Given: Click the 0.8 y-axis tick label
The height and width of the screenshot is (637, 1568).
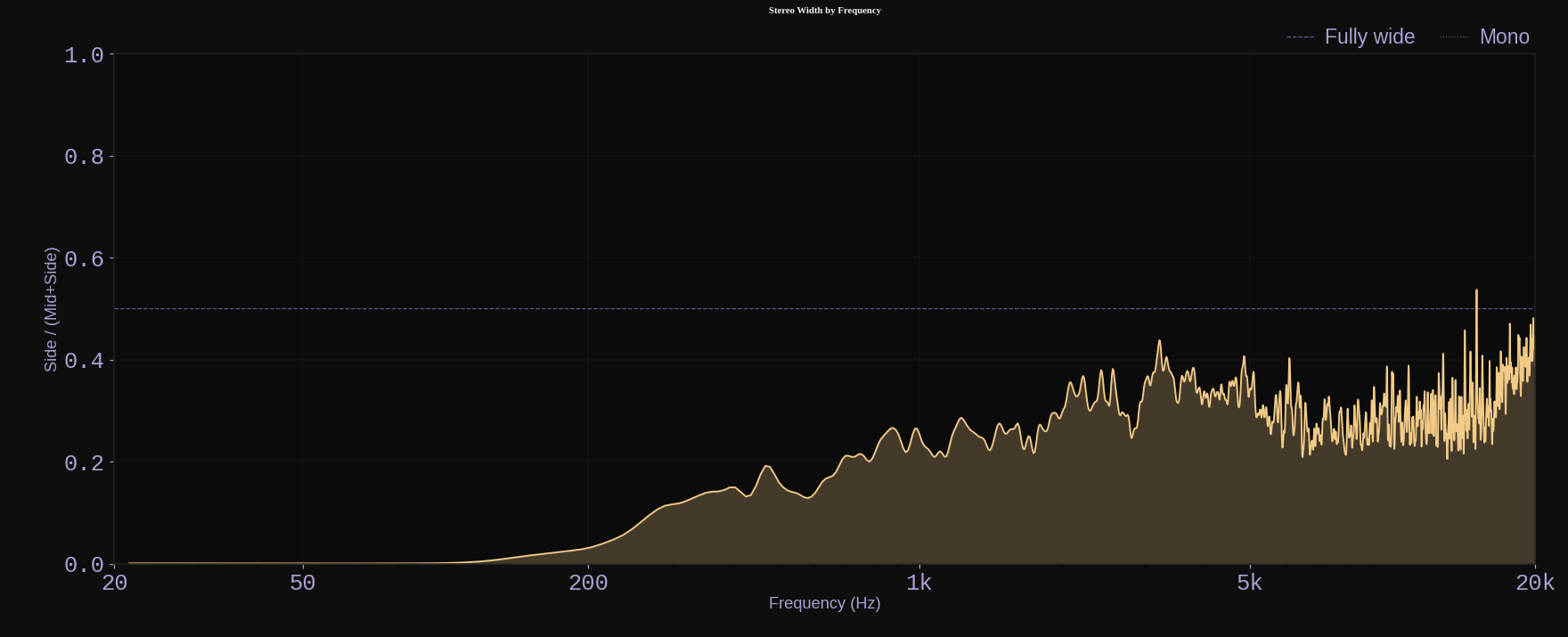Looking at the screenshot, I should point(84,157).
